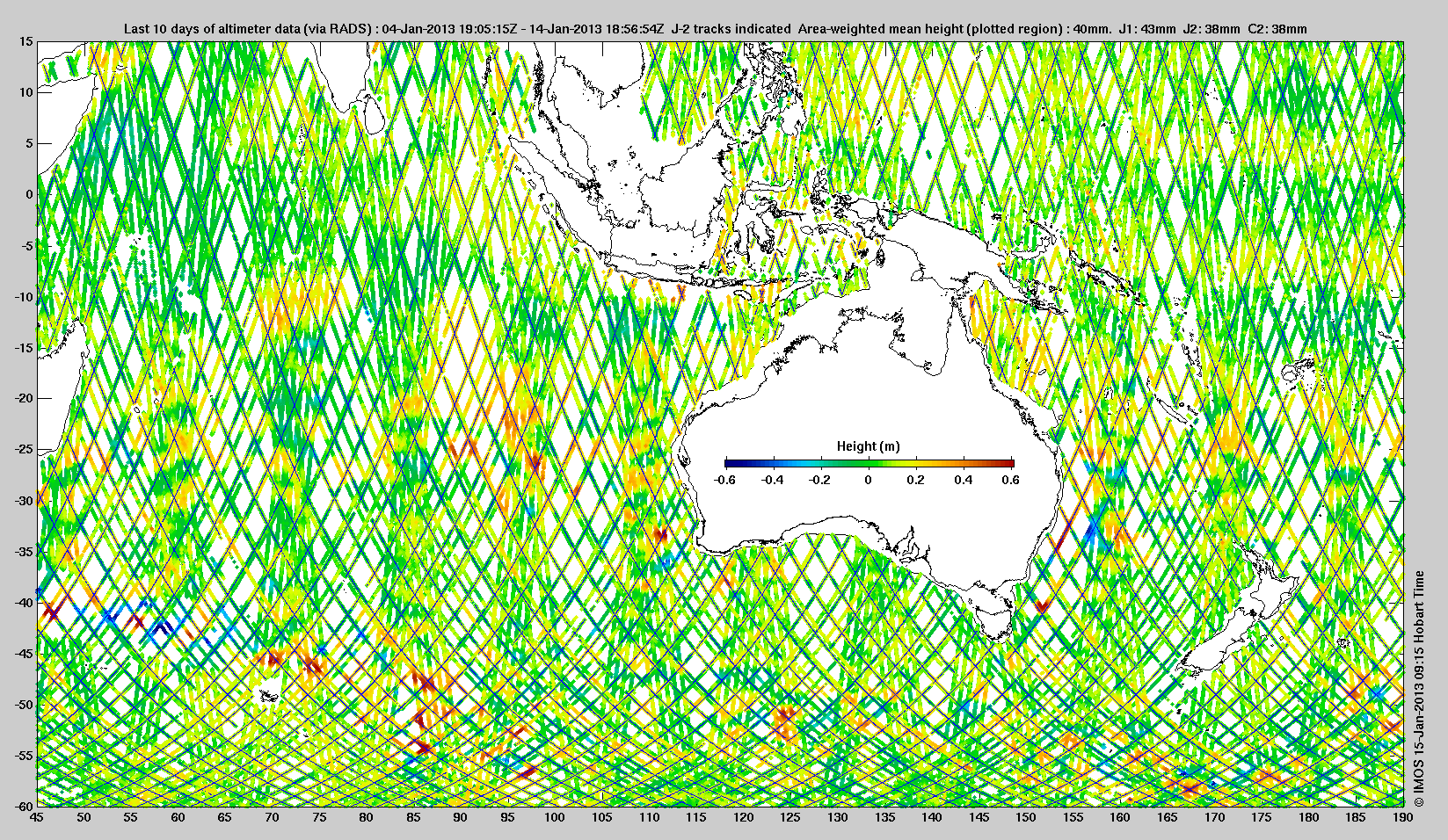Click the colorbar tick label -0.2
This screenshot has width=1448, height=840.
(819, 480)
